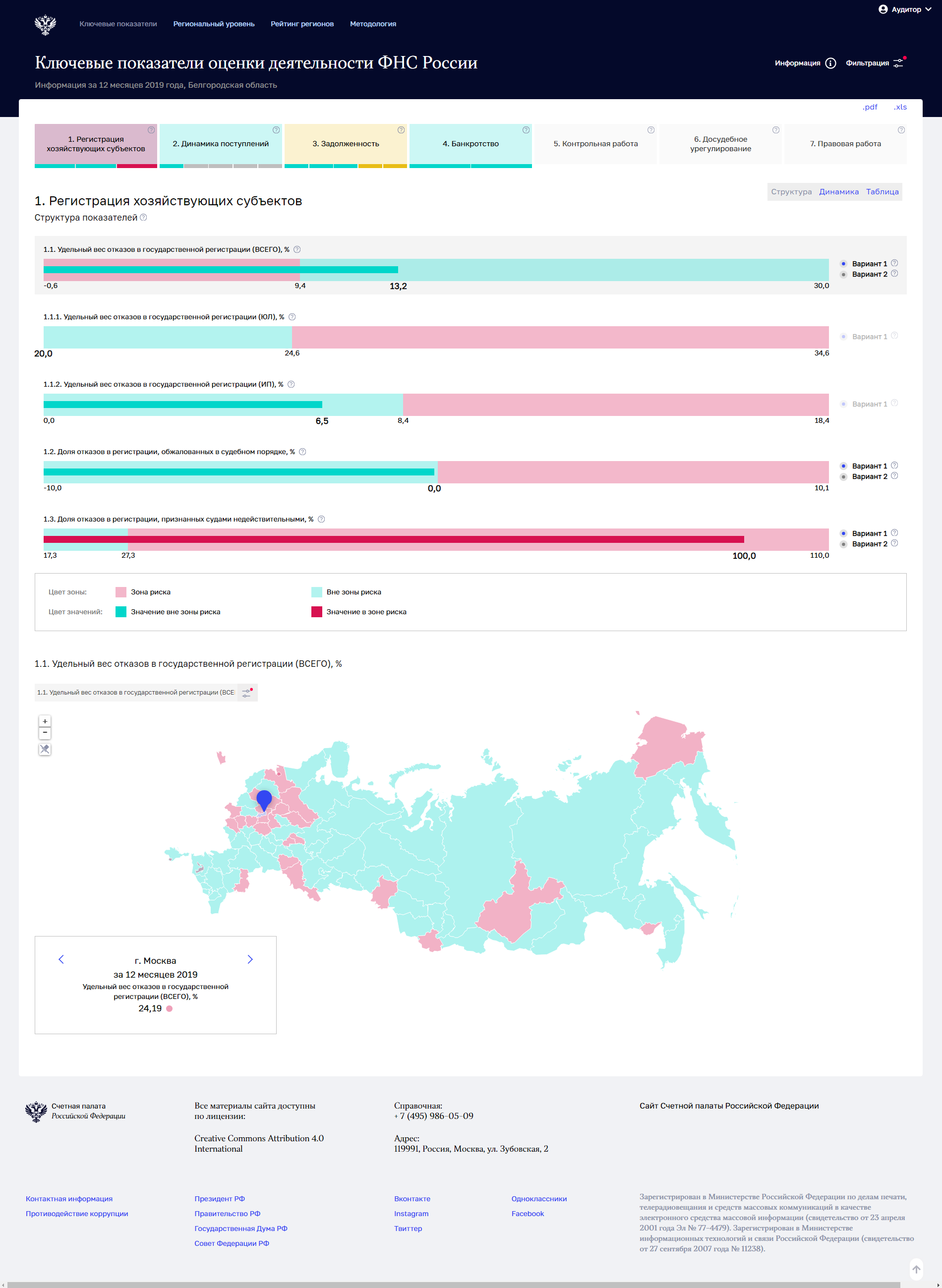The height and width of the screenshot is (1288, 942).
Task: Select tab 7. Правовая работа
Action: 845,144
